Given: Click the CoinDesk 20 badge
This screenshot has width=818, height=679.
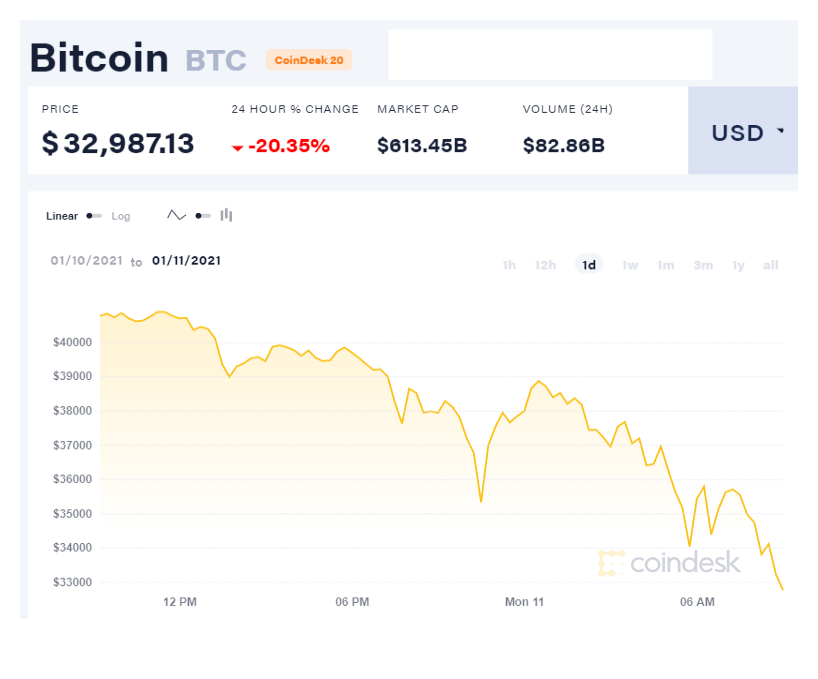Looking at the screenshot, I should coord(309,60).
